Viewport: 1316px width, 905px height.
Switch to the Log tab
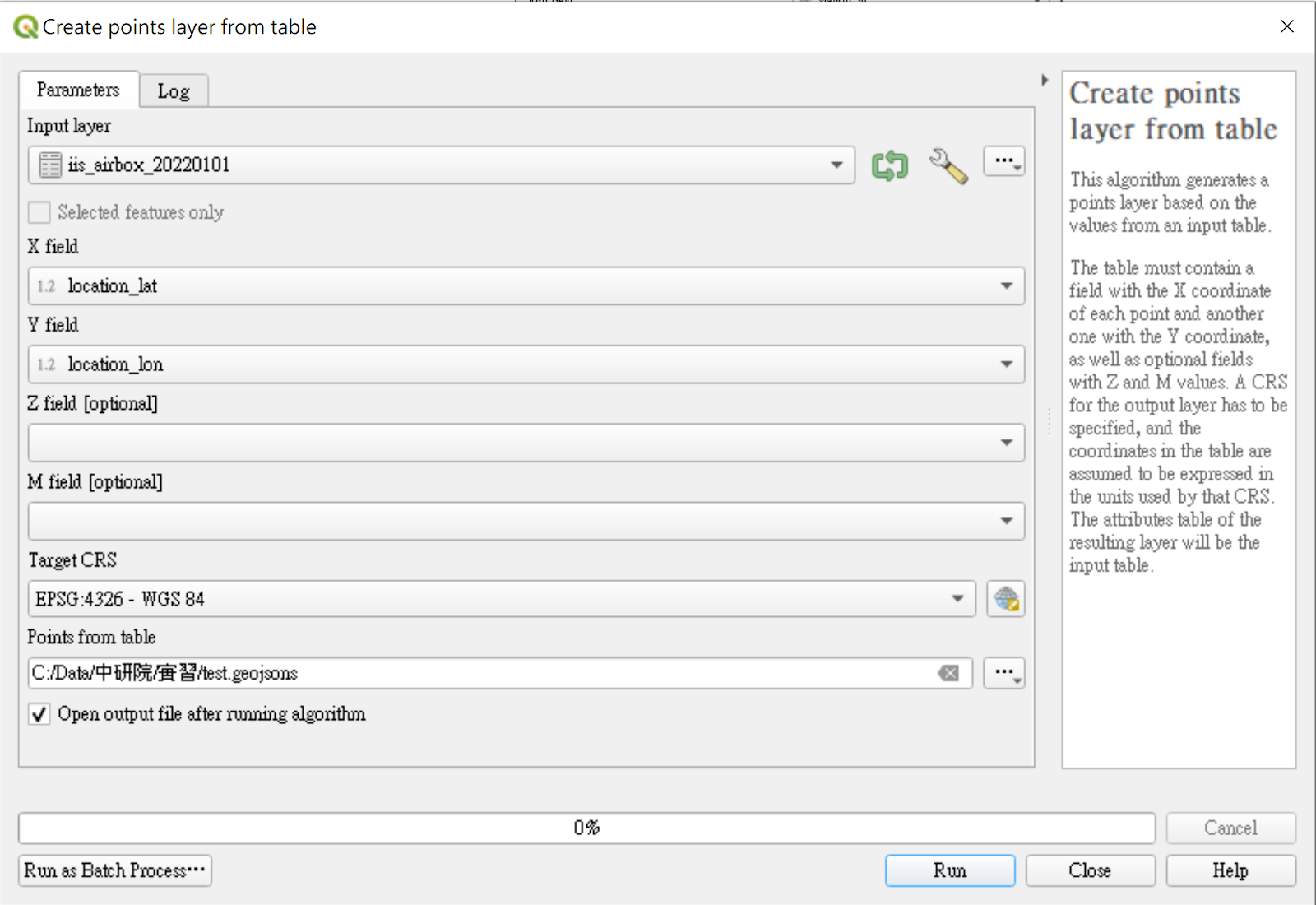174,91
